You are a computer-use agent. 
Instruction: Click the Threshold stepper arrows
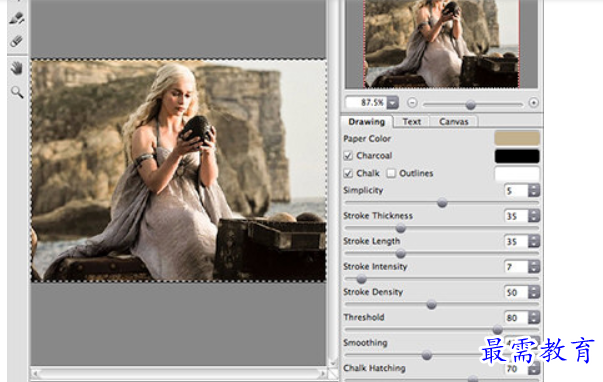[x=534, y=317]
